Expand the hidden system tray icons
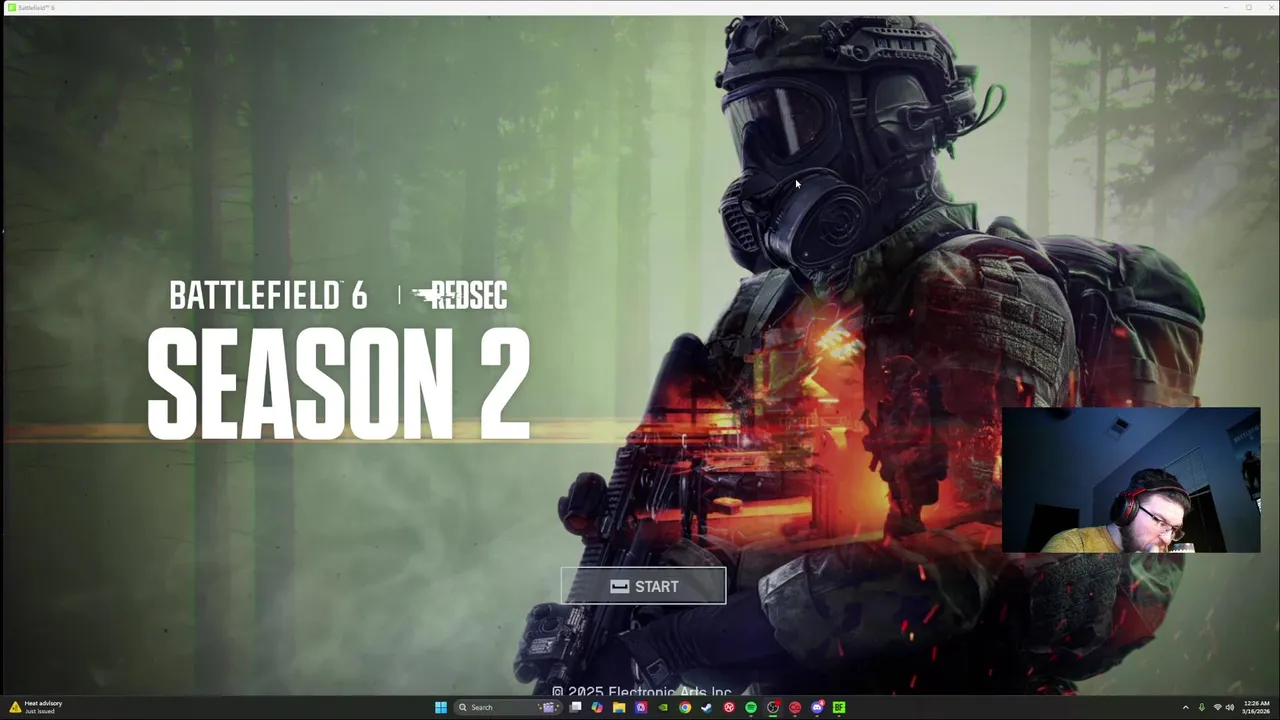Screen dimensions: 1280x720 [x=1186, y=708]
